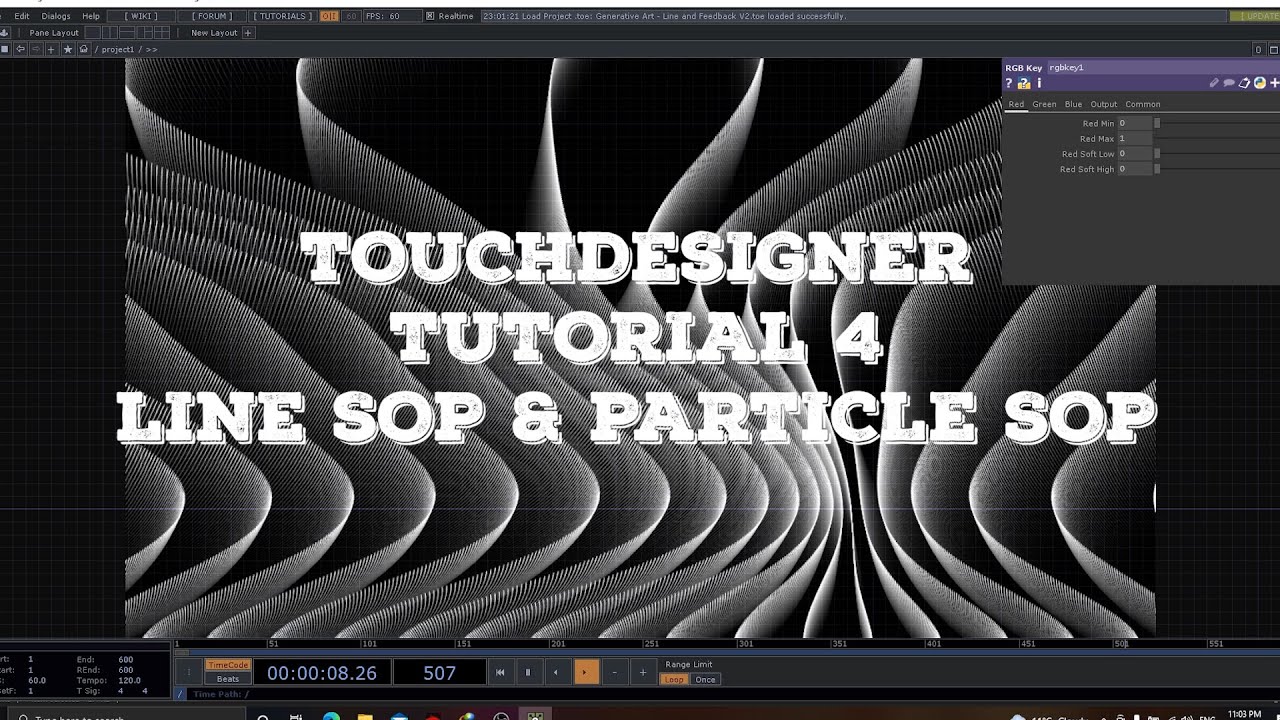The width and height of the screenshot is (1280, 720).
Task: Click the orange play forward button
Action: pos(585,672)
